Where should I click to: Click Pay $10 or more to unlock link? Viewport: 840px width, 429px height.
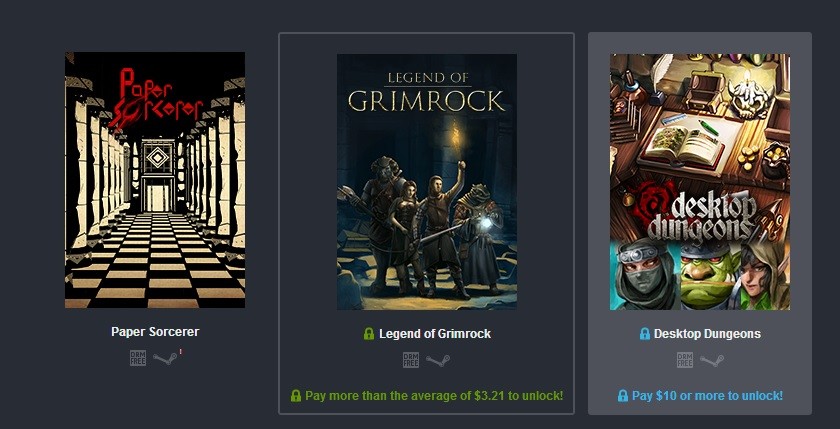(707, 396)
